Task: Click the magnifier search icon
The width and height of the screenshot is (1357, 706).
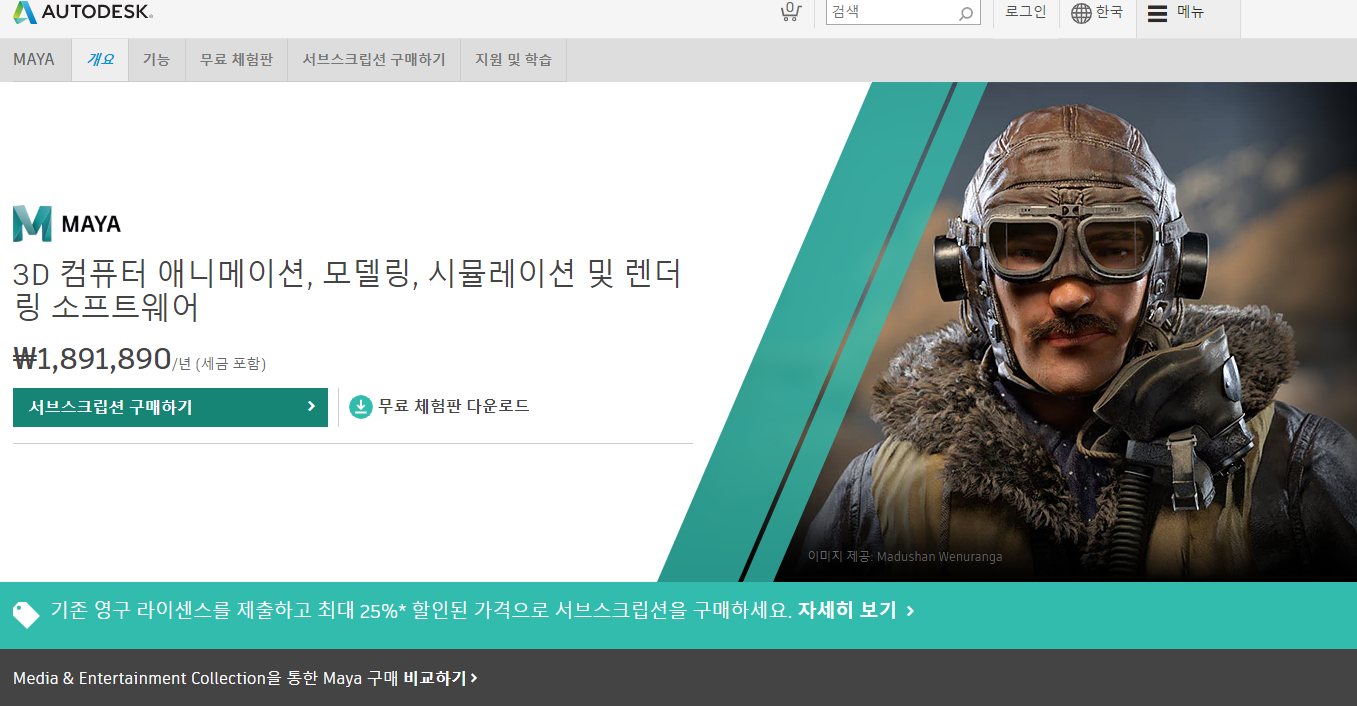Action: click(966, 13)
